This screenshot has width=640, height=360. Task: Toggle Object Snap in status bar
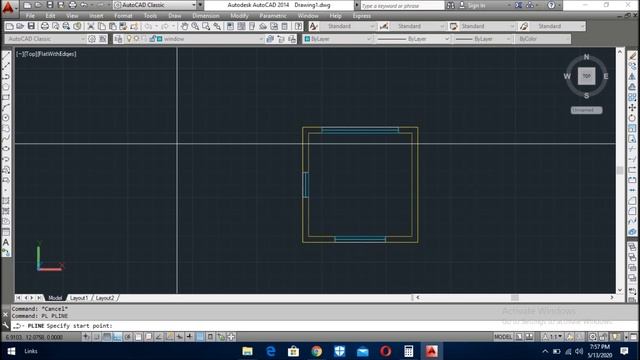click(x=138, y=337)
